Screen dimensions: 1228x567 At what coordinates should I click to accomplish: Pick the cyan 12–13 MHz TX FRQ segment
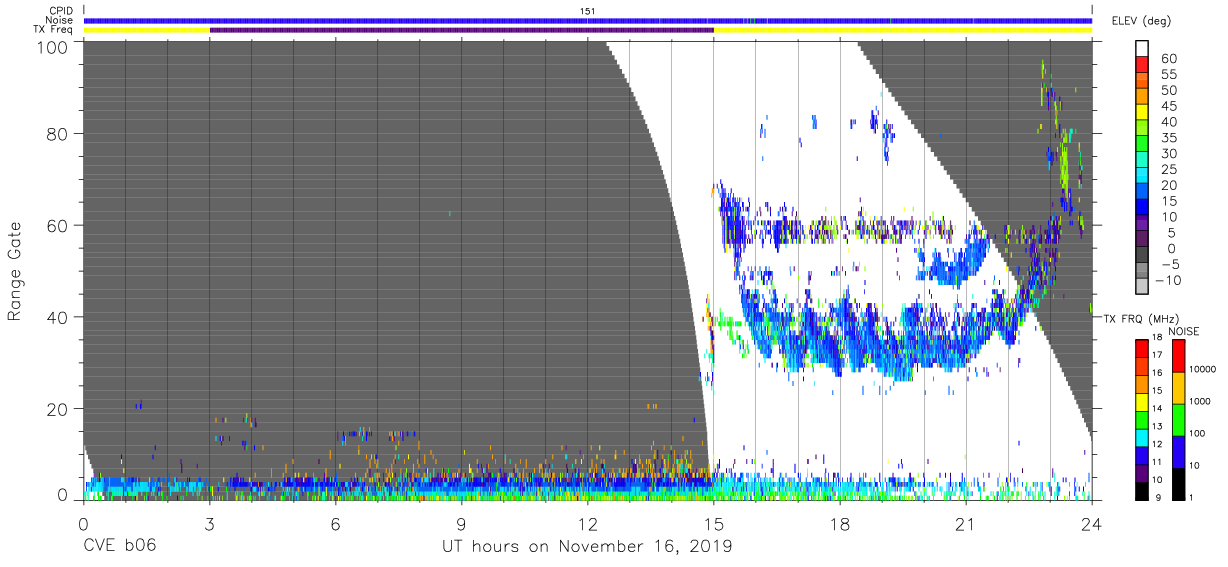[1142, 436]
